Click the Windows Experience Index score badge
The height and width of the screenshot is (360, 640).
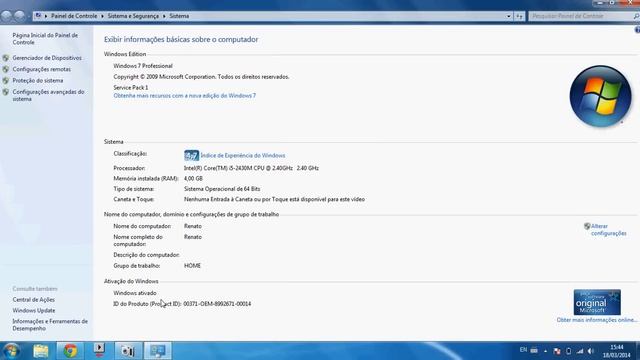pos(191,156)
